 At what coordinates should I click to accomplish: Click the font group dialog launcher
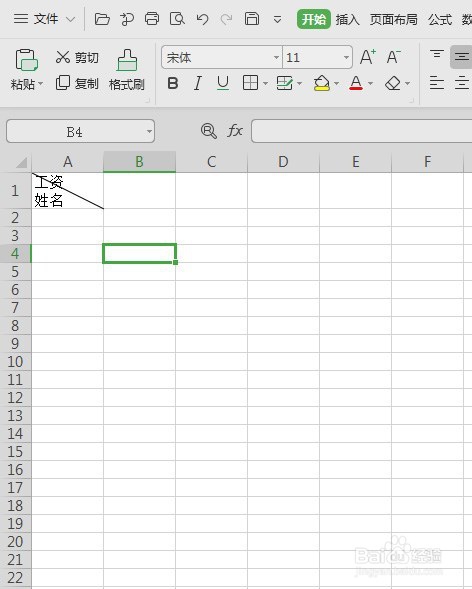click(x=411, y=100)
